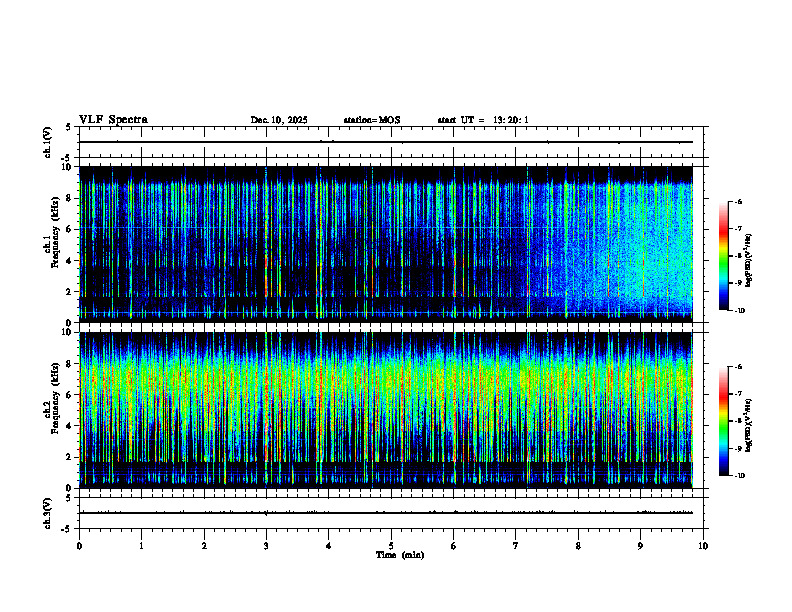Click the "-5" tick on ch.3(V) axis

point(67,529)
